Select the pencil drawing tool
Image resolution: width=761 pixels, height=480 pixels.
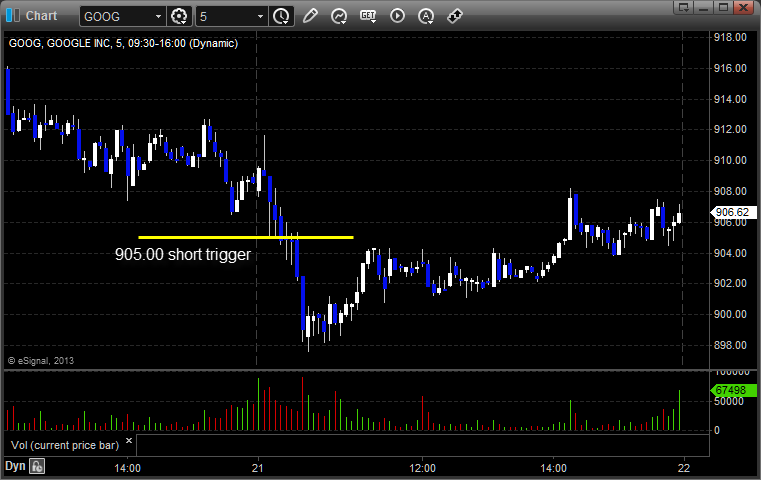(310, 16)
